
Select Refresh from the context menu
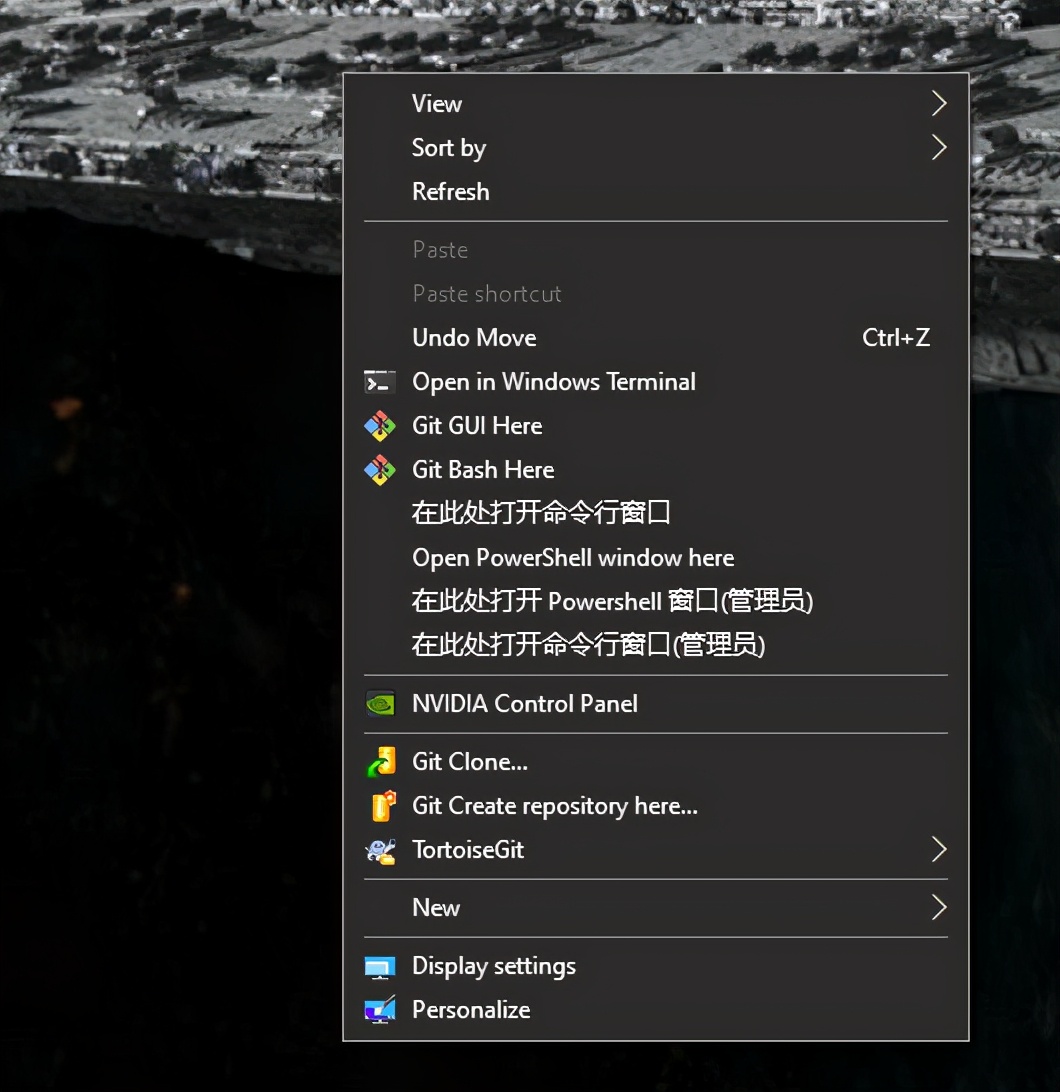pos(450,191)
